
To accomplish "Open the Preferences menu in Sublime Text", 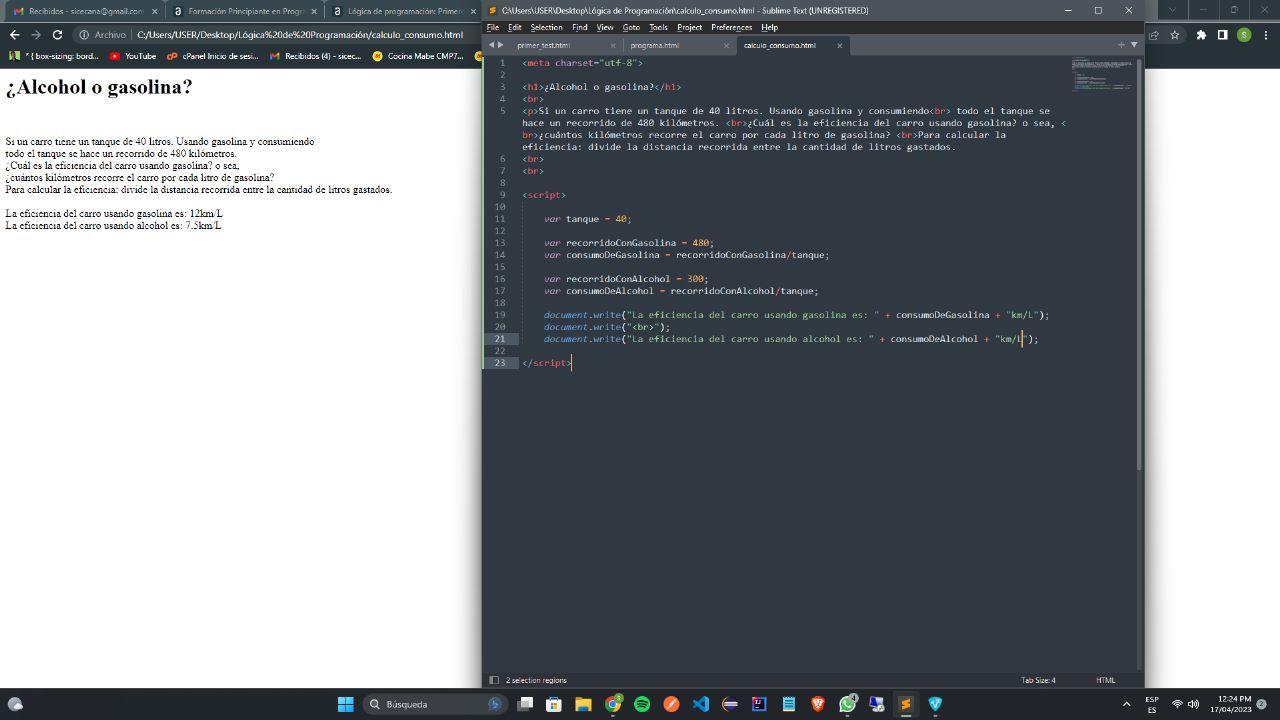I will pos(731,27).
